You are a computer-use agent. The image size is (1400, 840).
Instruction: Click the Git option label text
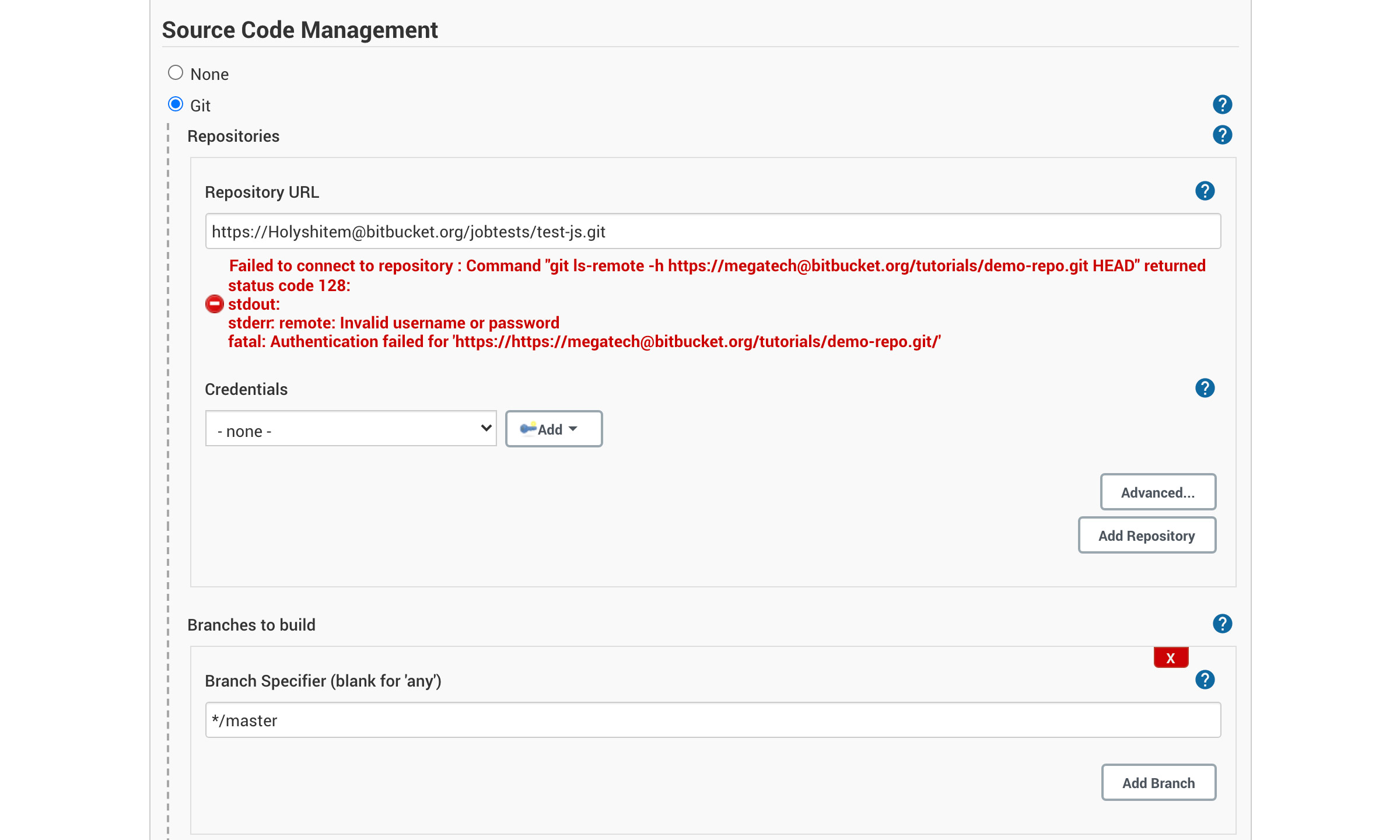[x=200, y=106]
